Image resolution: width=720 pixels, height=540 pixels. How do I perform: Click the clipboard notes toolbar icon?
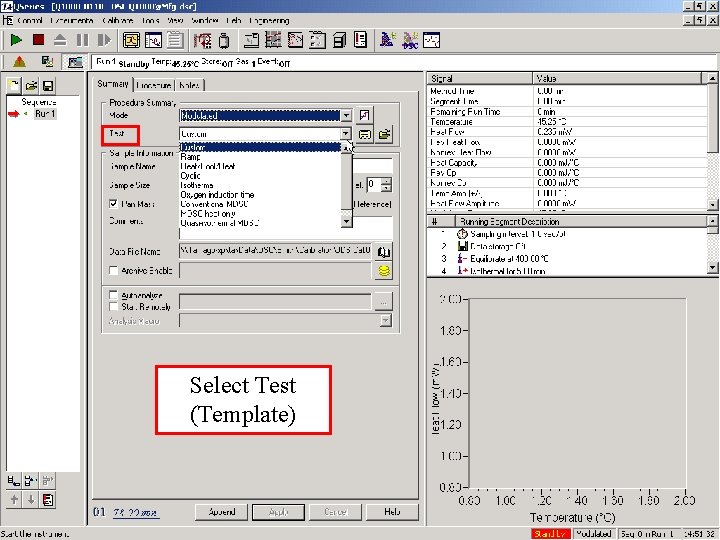[175, 40]
